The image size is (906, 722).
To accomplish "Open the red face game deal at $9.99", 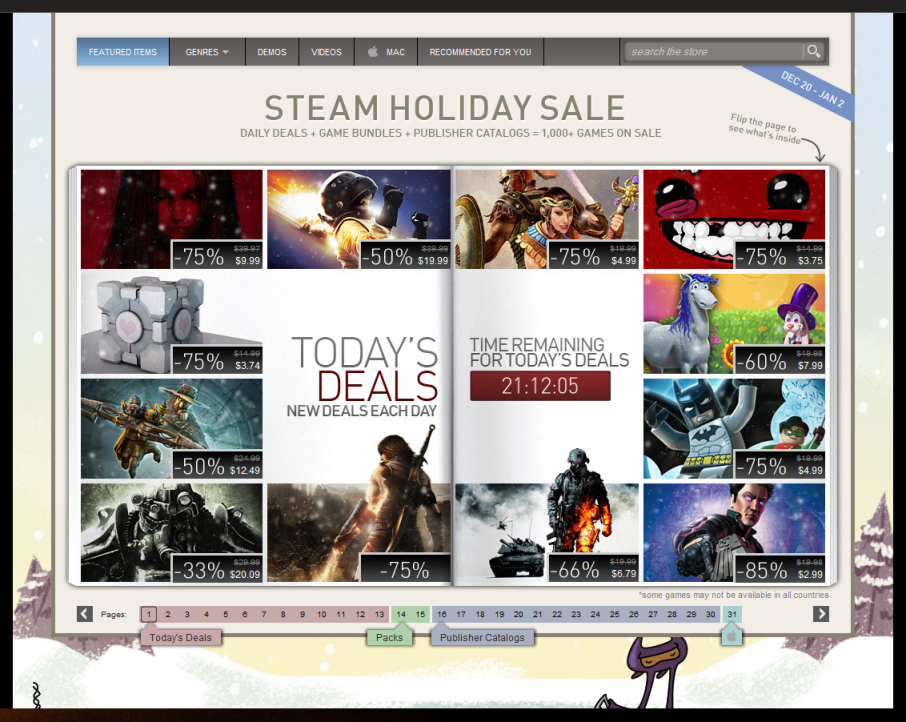I will (x=172, y=219).
